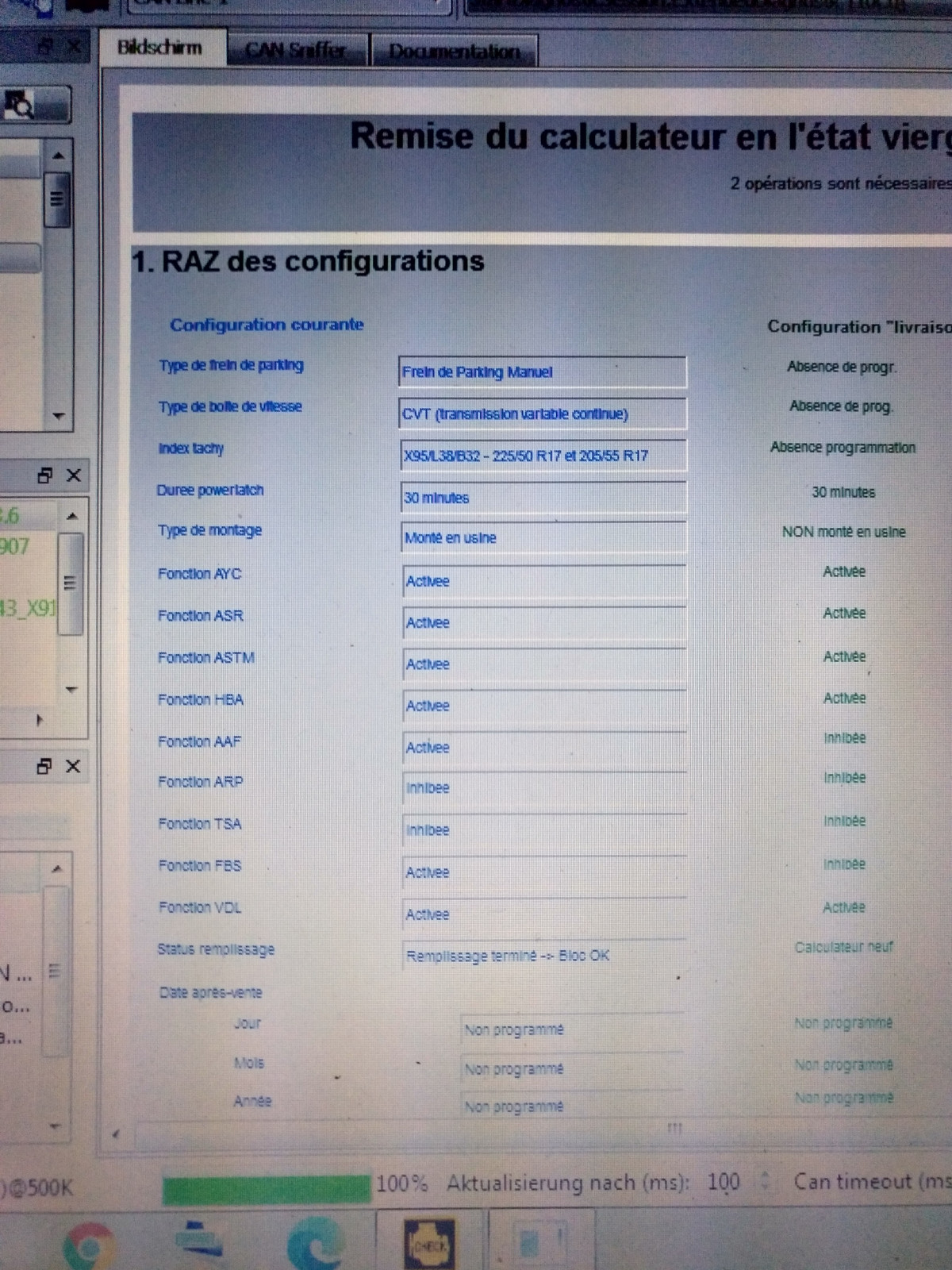952x1270 pixels.
Task: Click the 'Configuration courante' column header
Action: pos(267,325)
